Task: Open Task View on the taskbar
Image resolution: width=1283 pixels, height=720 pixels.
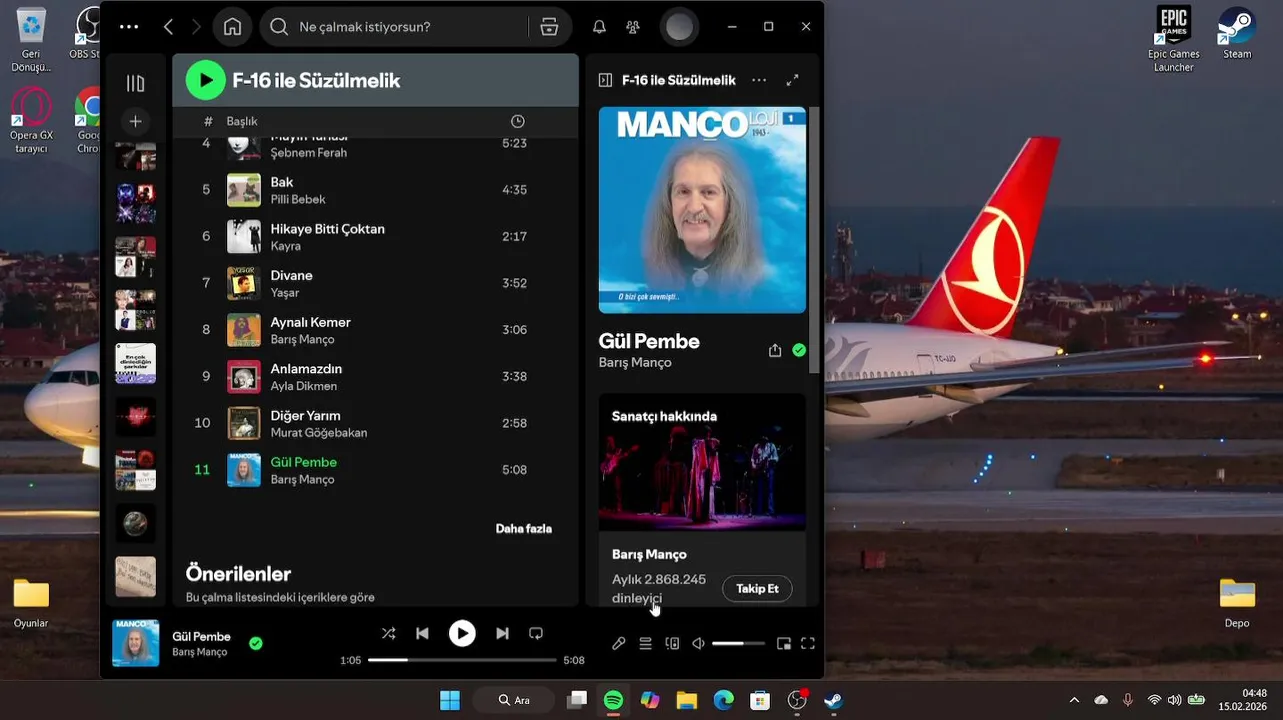Action: [577, 700]
